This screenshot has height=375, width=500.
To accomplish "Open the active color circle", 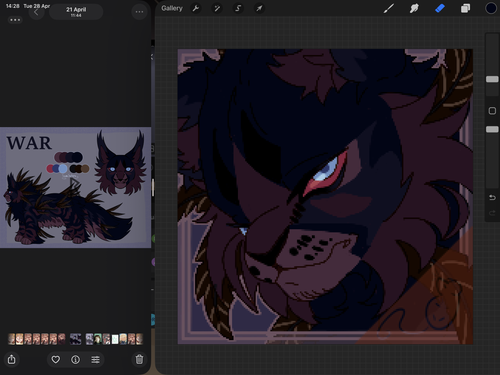I will coord(491,8).
